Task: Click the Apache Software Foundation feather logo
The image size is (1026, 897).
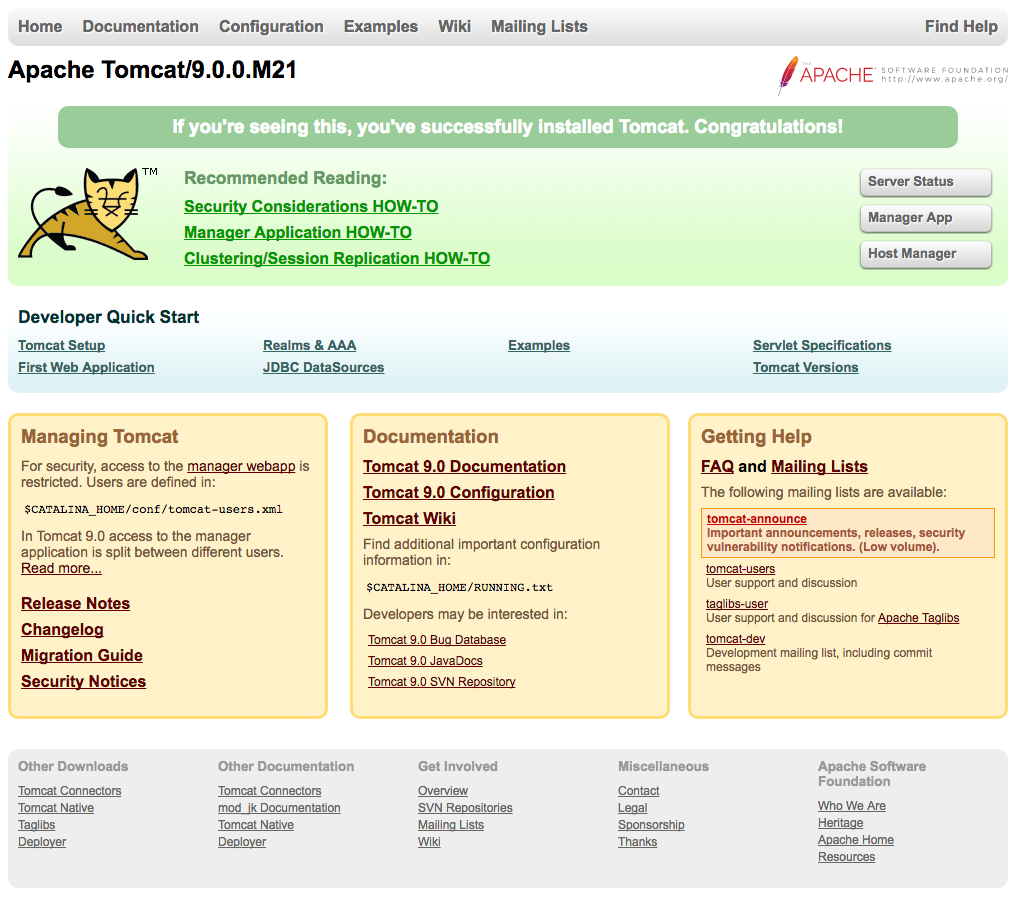Action: (893, 75)
